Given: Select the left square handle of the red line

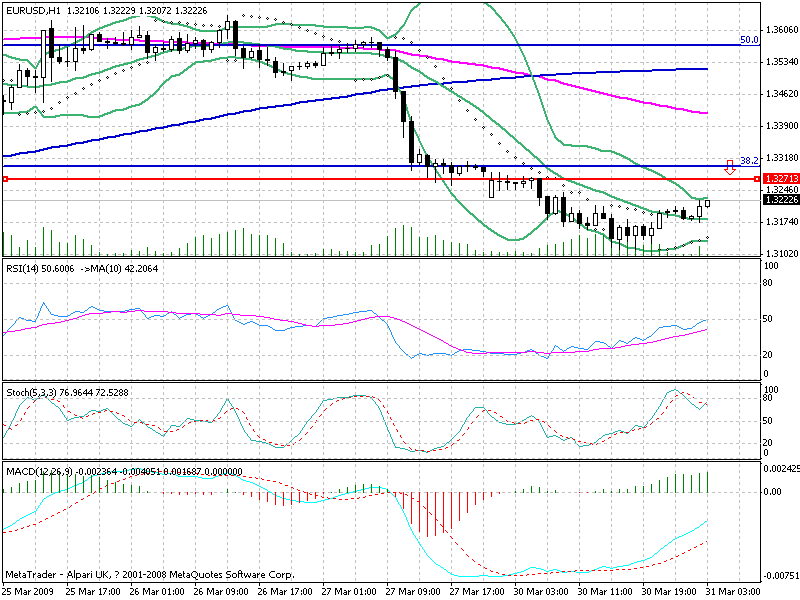Looking at the screenshot, I should click(x=5, y=179).
